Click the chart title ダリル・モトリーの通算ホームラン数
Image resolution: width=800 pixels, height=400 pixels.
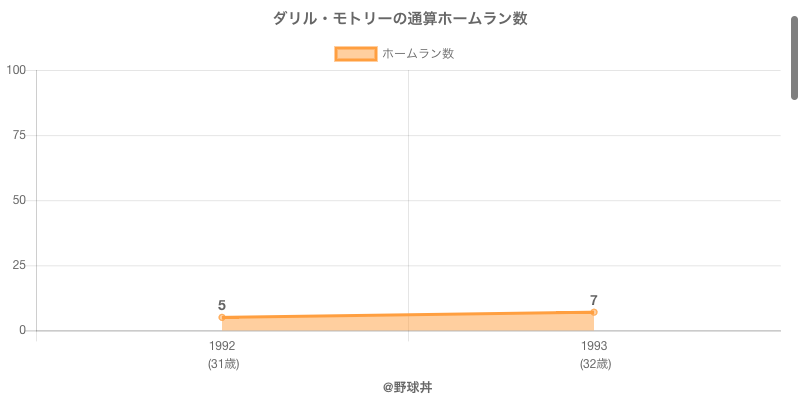(x=400, y=18)
